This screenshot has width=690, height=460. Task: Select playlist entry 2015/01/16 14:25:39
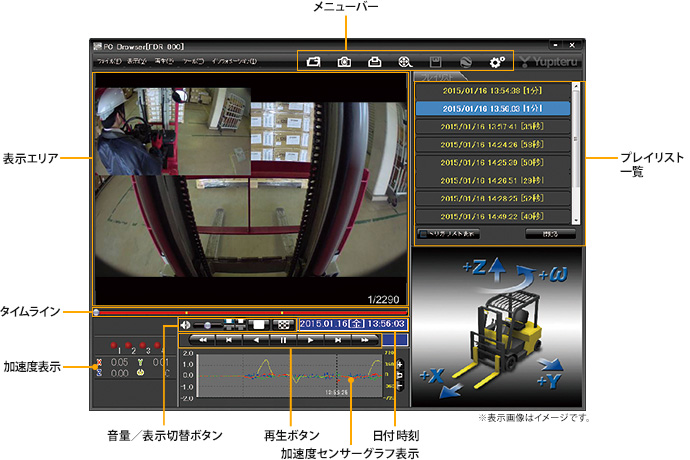click(492, 162)
